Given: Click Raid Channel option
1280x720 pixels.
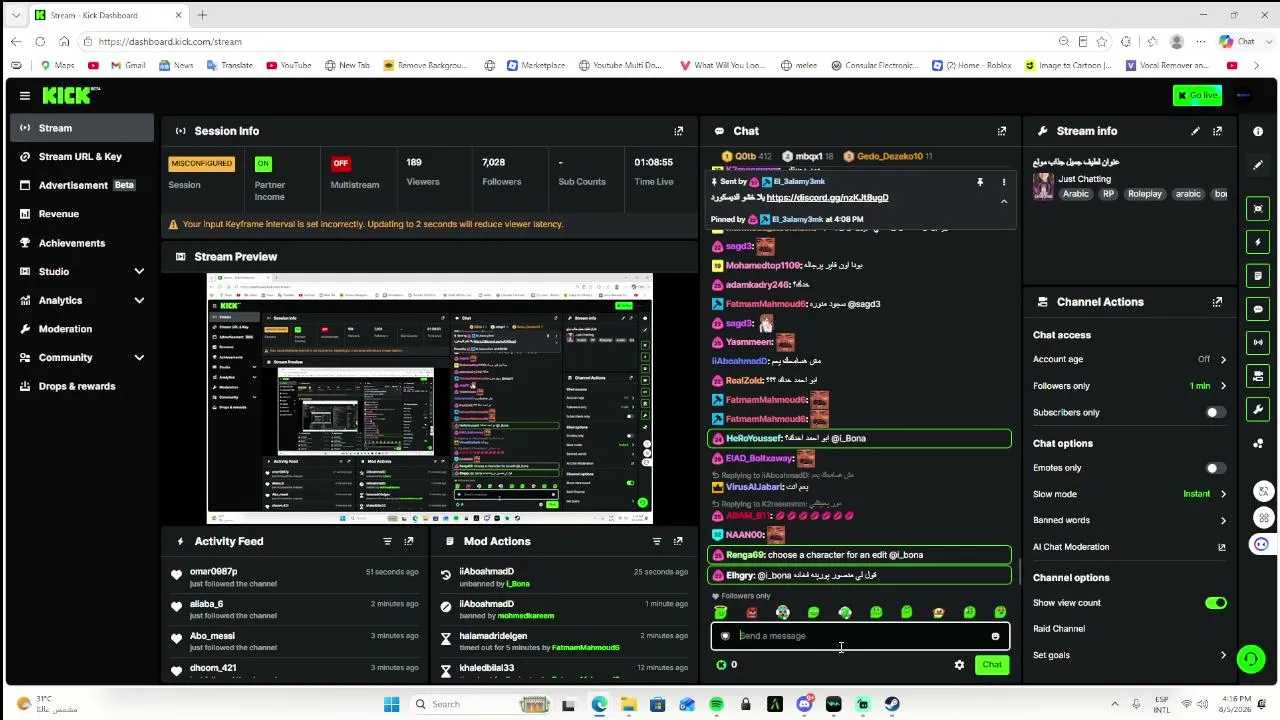Looking at the screenshot, I should coord(1059,629).
